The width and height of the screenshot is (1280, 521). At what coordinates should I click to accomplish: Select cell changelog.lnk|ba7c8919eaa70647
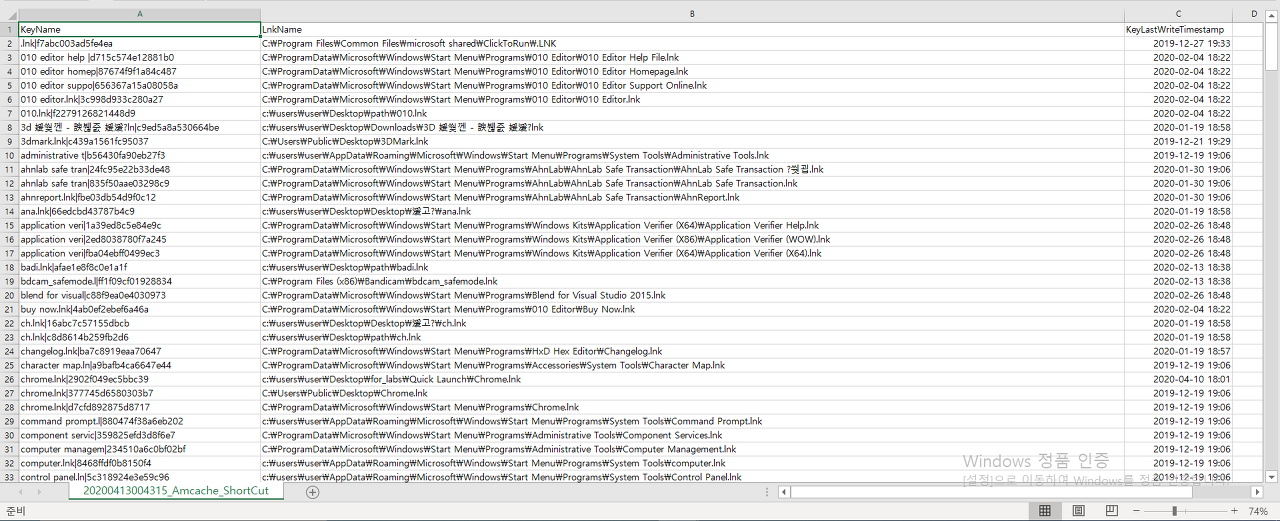[139, 352]
